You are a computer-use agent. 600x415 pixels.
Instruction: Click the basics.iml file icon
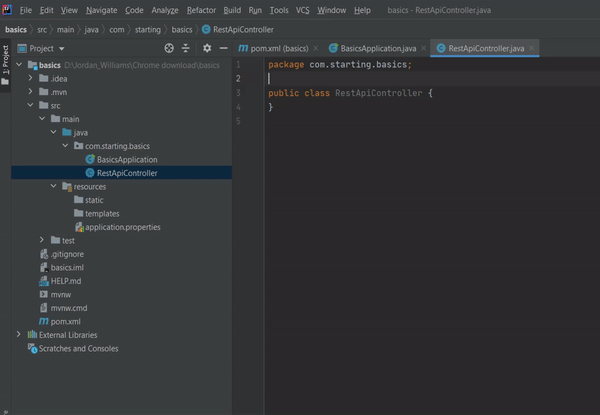pos(44,267)
